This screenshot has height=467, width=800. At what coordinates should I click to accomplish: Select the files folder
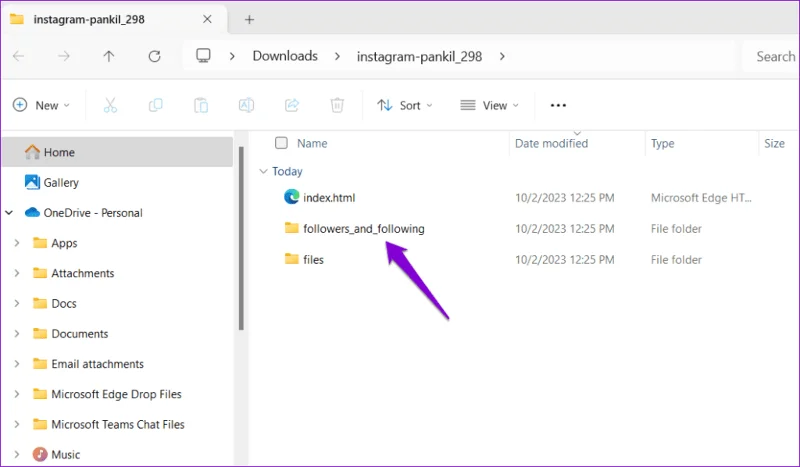tap(313, 260)
